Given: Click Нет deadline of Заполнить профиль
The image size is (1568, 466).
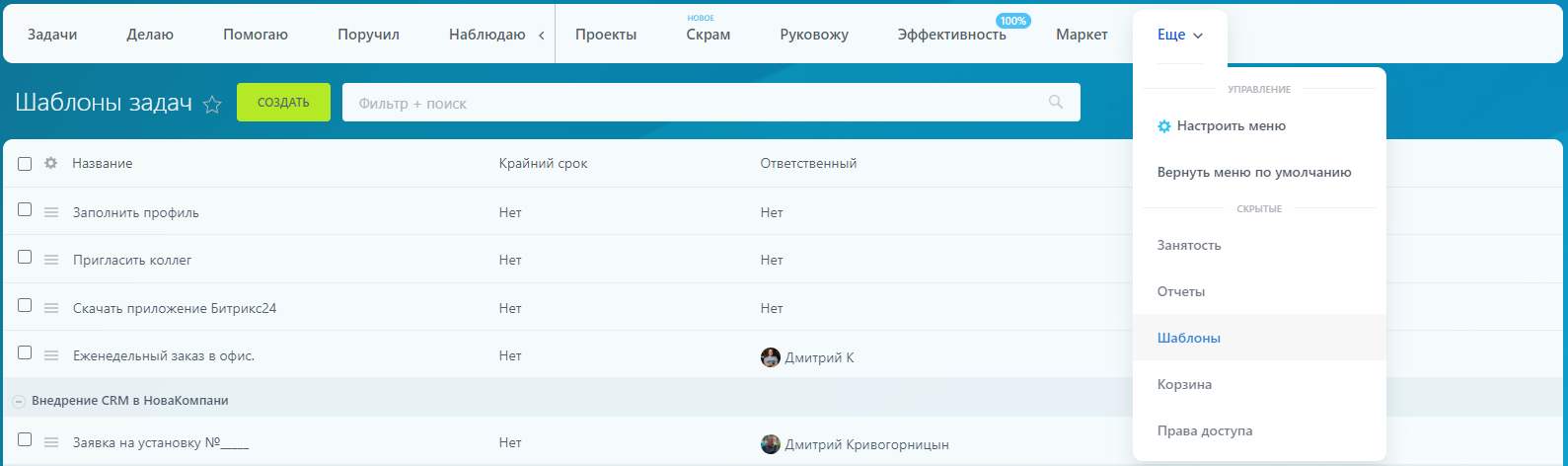Looking at the screenshot, I should point(510,212).
